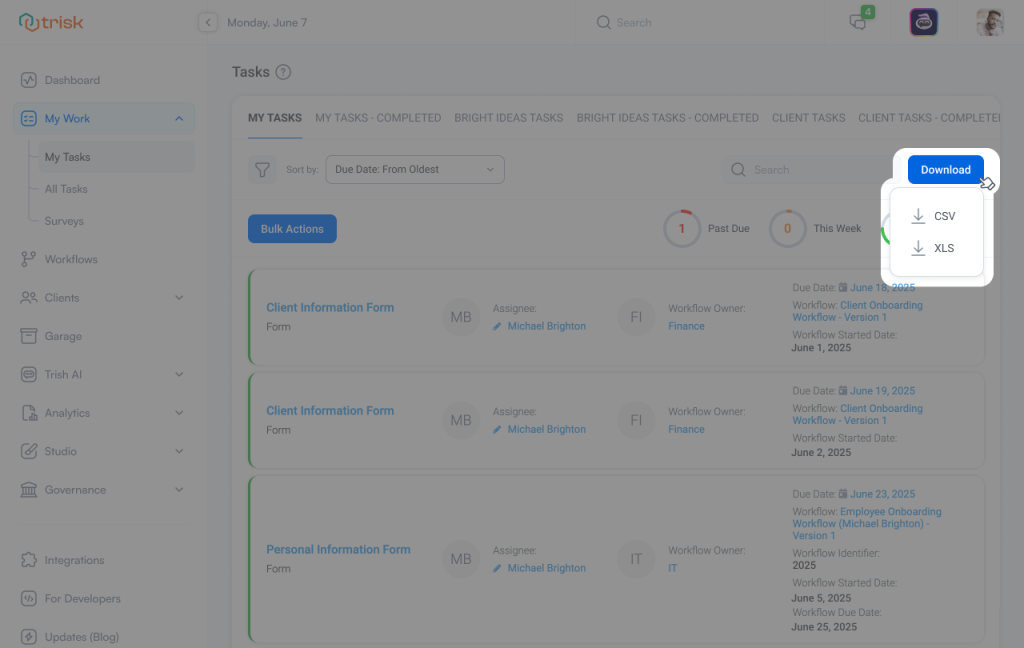Click the FI avatar on June 18 task
This screenshot has width=1024, height=648.
click(636, 317)
